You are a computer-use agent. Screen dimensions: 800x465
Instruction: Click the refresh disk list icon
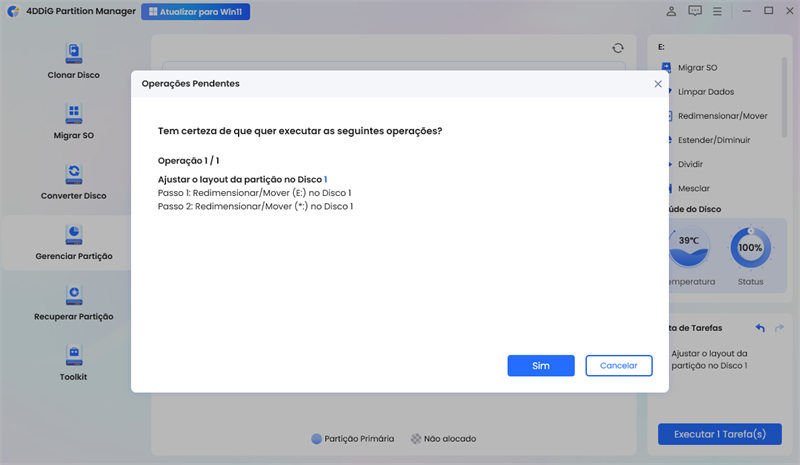pyautogui.click(x=618, y=48)
